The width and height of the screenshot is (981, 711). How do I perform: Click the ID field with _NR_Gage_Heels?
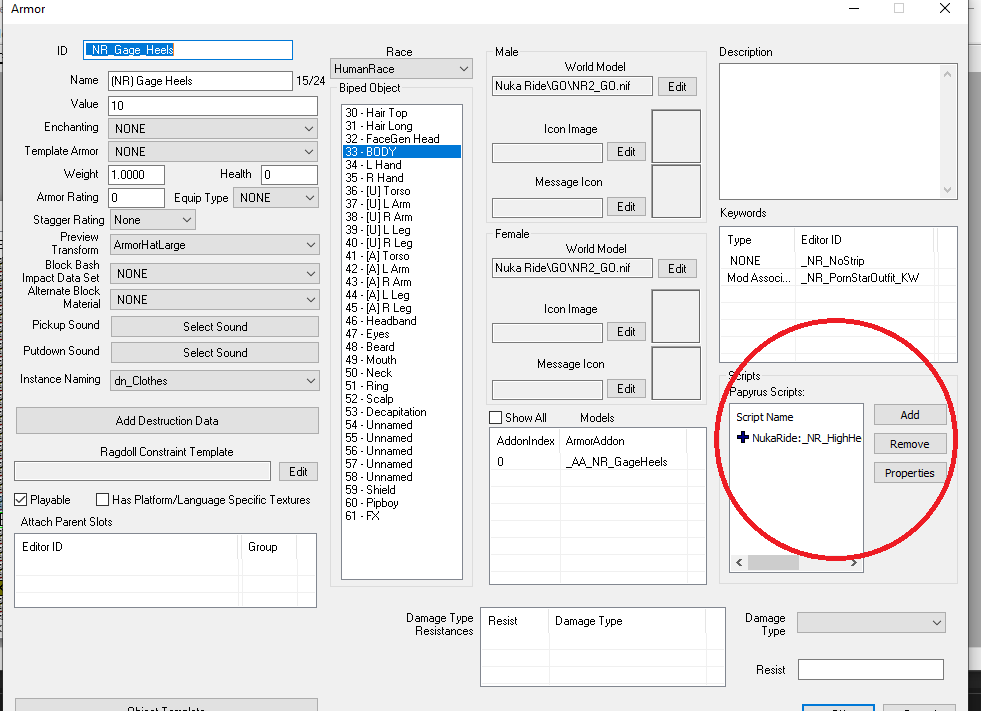coord(188,50)
